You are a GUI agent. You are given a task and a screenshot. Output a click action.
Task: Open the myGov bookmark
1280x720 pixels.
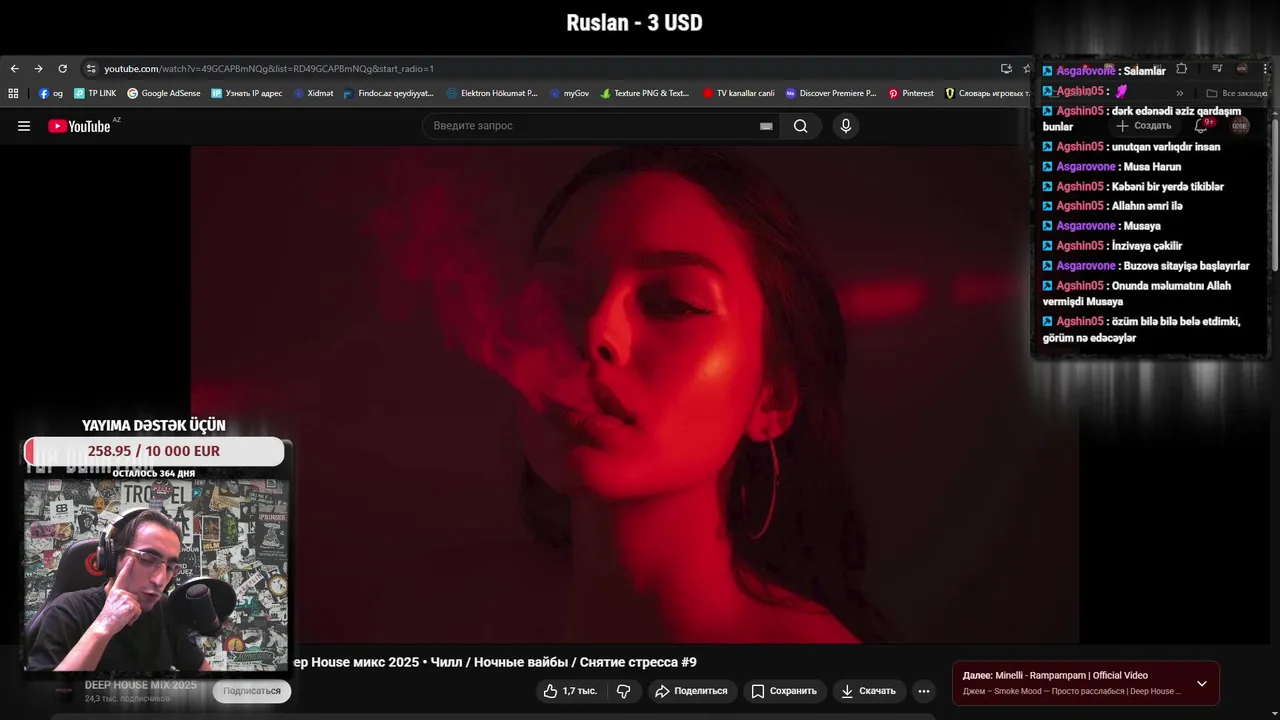pos(569,93)
